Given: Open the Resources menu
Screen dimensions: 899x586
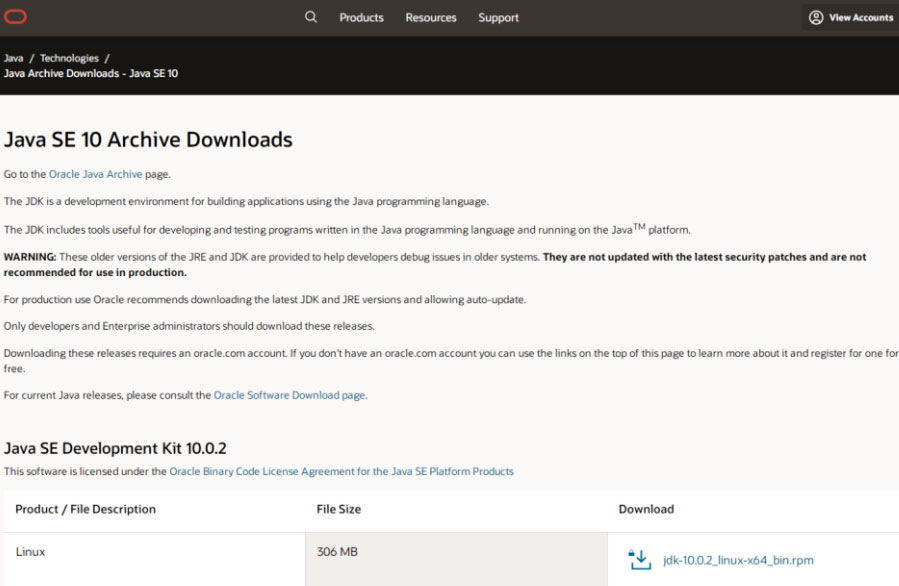Looking at the screenshot, I should point(431,17).
